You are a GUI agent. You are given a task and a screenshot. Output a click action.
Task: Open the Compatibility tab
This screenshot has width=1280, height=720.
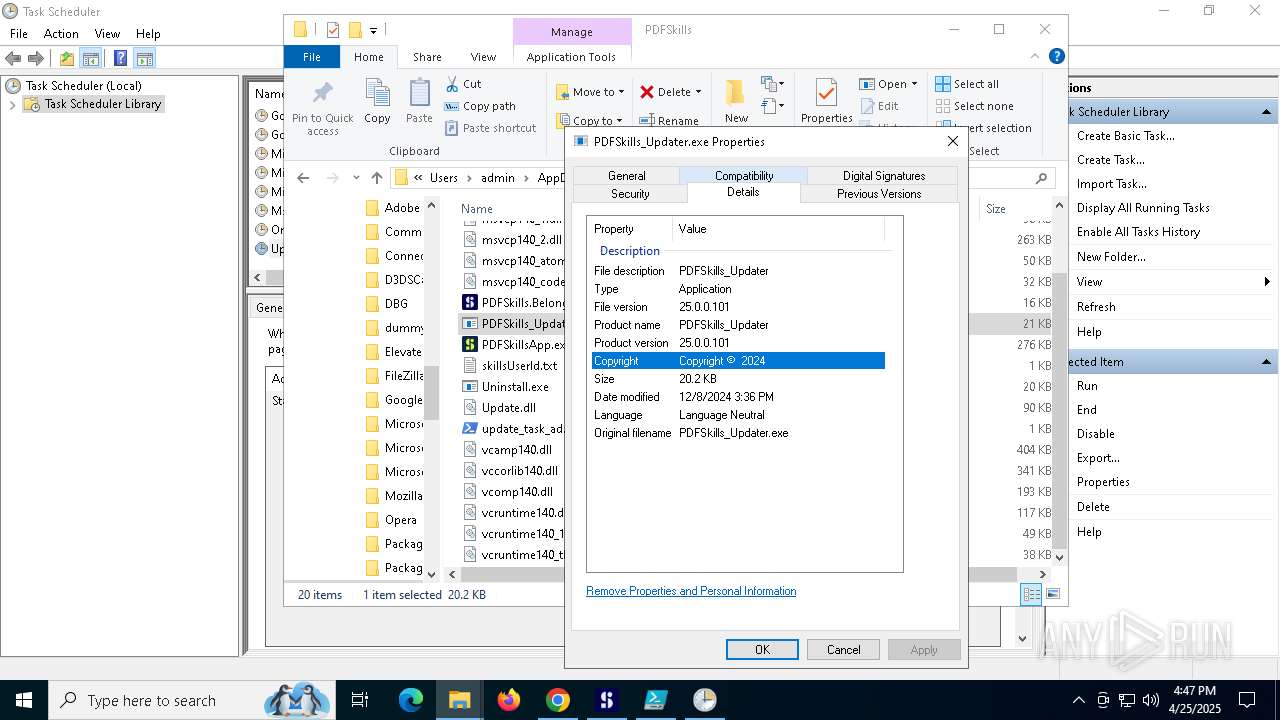[x=744, y=176]
